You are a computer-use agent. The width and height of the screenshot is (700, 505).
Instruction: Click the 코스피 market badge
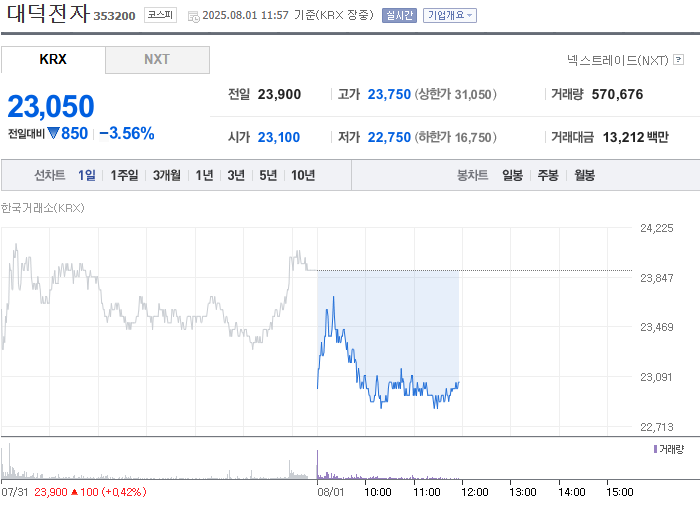[x=160, y=15]
